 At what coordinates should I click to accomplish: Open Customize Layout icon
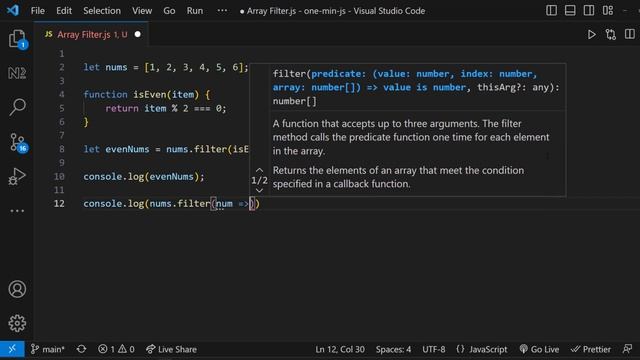tap(608, 11)
